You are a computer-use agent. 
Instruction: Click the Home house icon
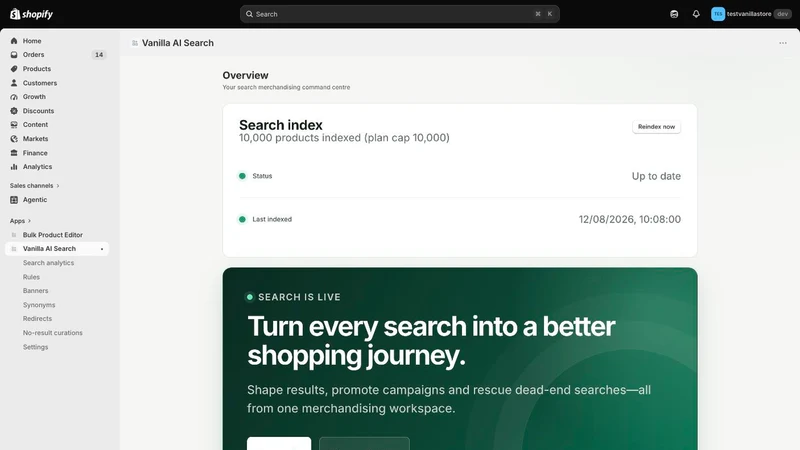click(14, 41)
